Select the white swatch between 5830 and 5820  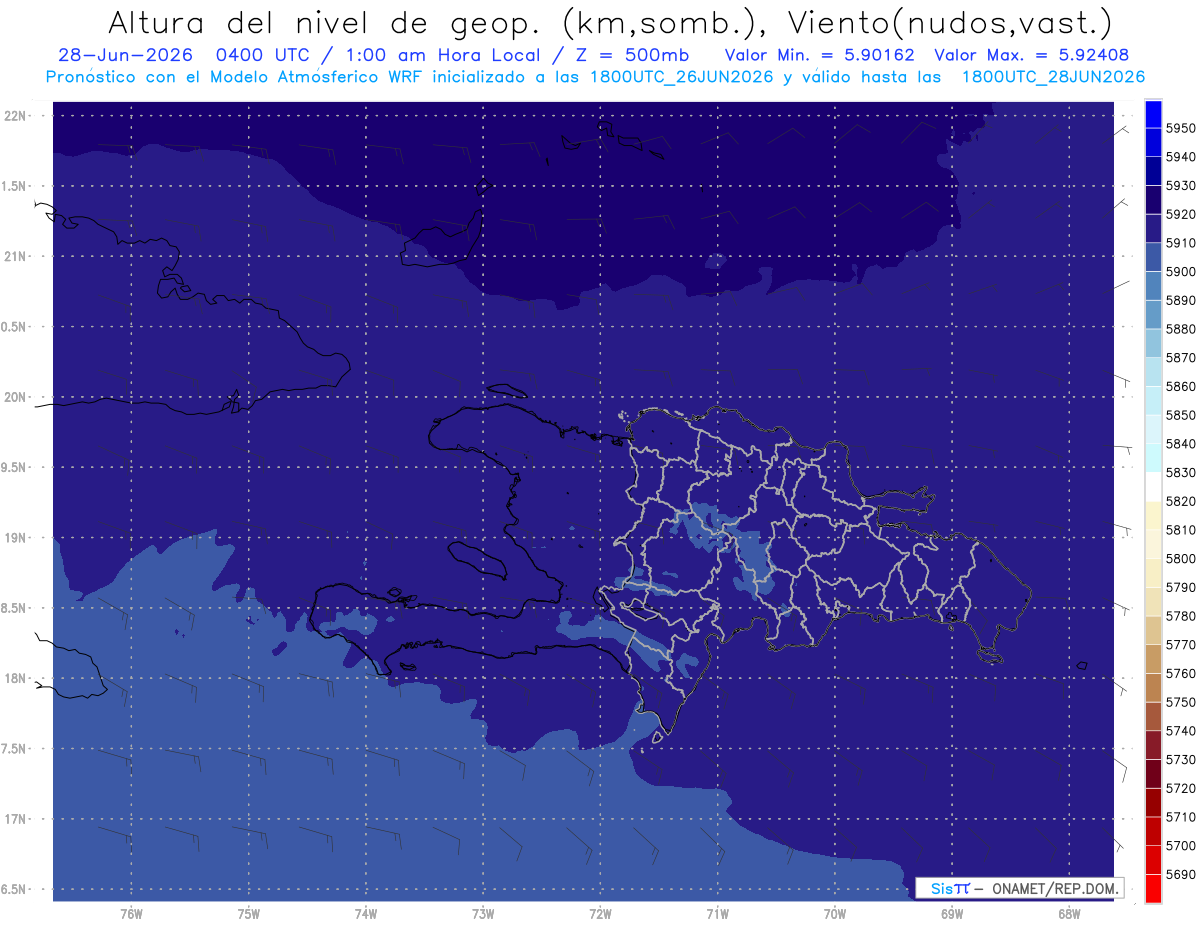click(x=1152, y=486)
